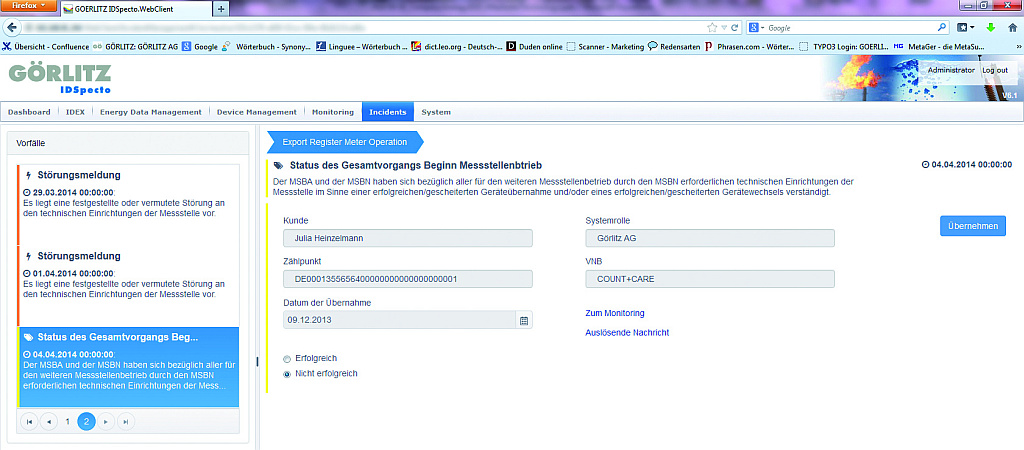
Task: Click into the Zählpunkt field
Action: point(407,279)
